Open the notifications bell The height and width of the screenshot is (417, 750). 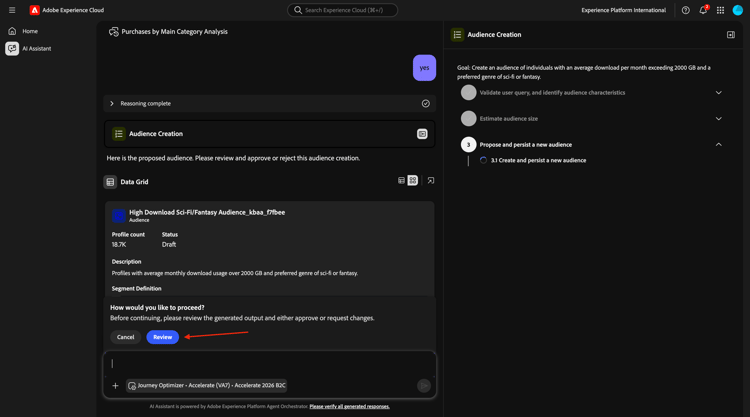click(703, 10)
